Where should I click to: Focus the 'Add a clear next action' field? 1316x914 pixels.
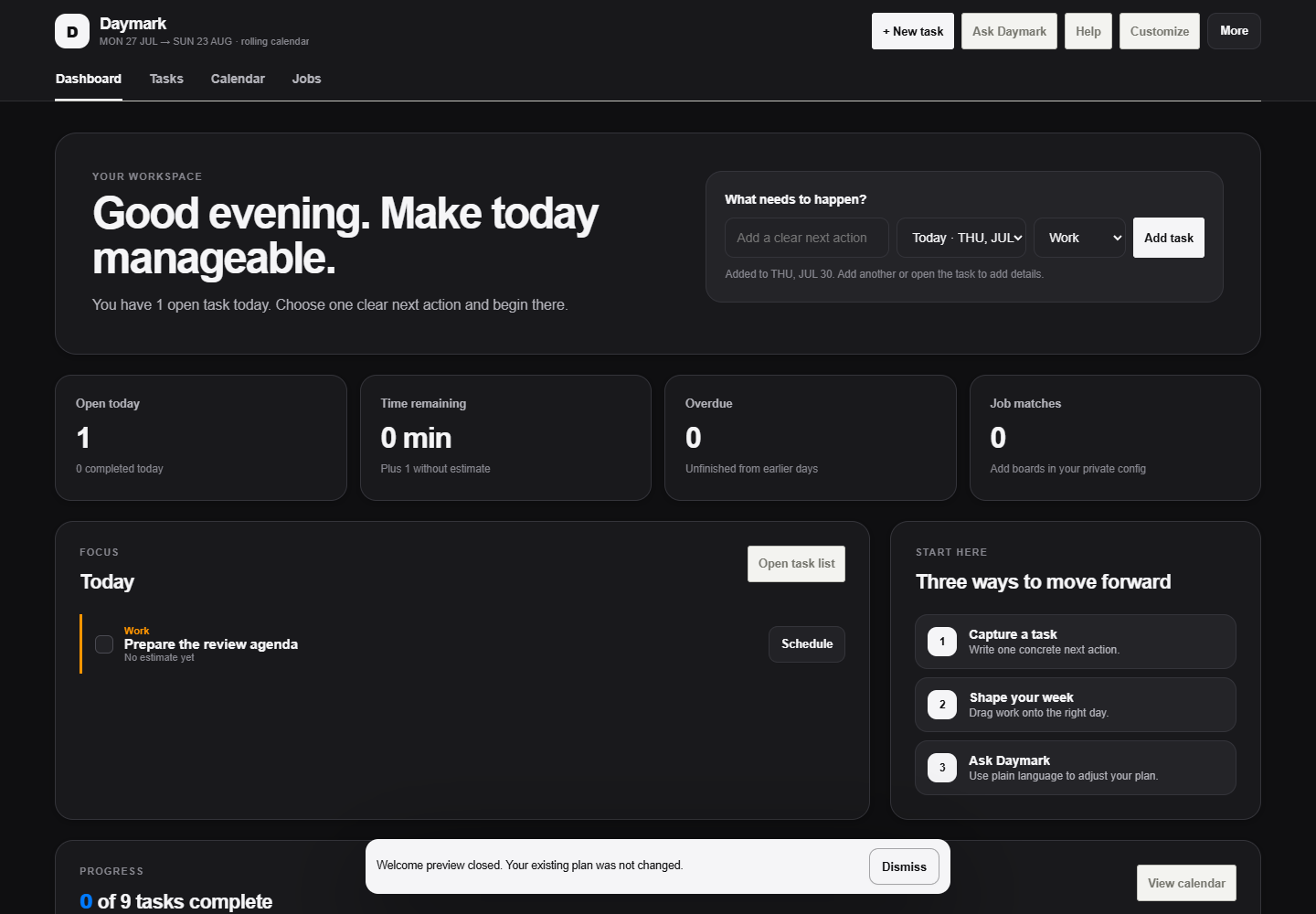(x=807, y=238)
